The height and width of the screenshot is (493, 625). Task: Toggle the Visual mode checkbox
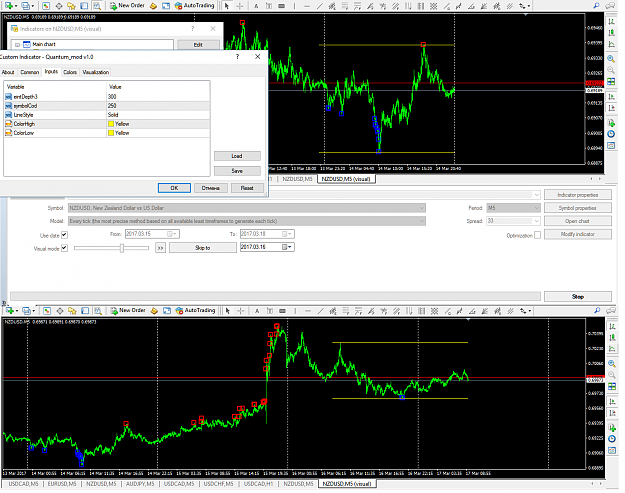coord(64,248)
